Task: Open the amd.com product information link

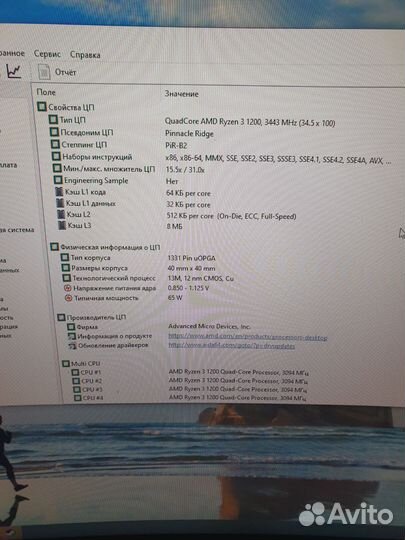Action: pos(248,337)
